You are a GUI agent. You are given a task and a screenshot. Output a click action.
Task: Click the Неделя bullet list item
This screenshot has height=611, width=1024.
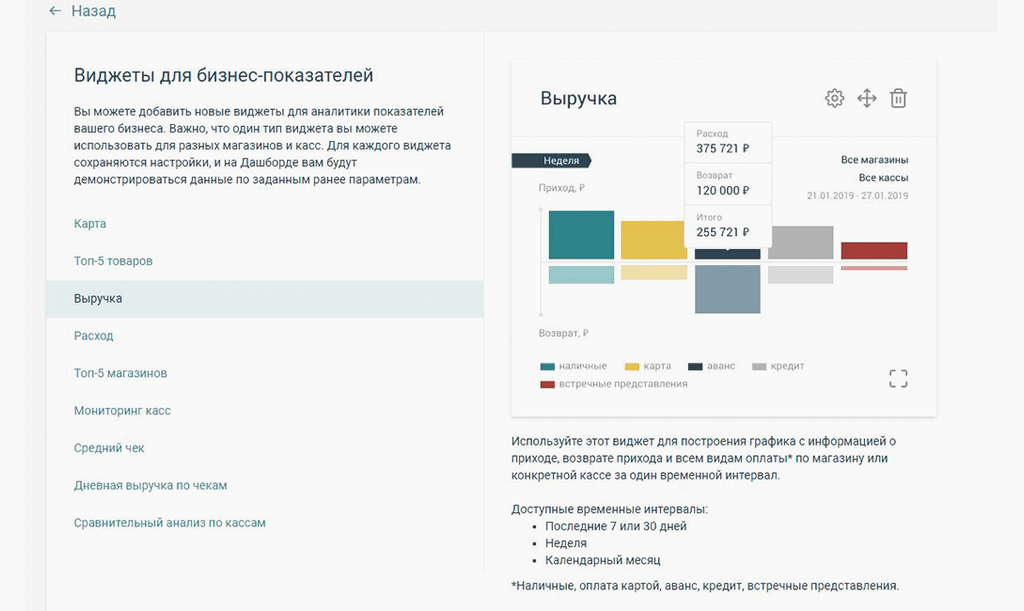click(x=566, y=543)
